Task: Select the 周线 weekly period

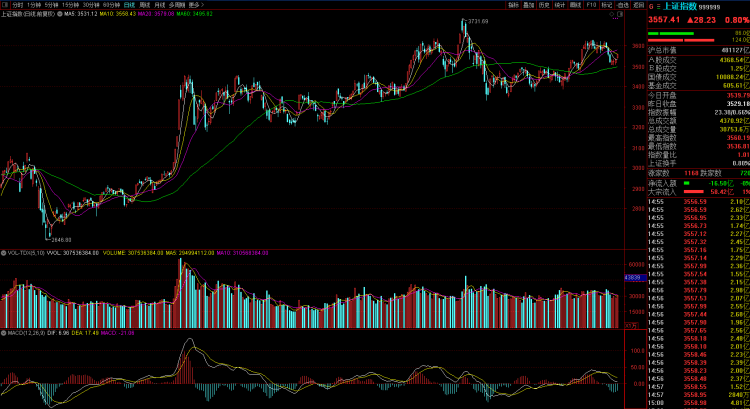Action: (144, 5)
